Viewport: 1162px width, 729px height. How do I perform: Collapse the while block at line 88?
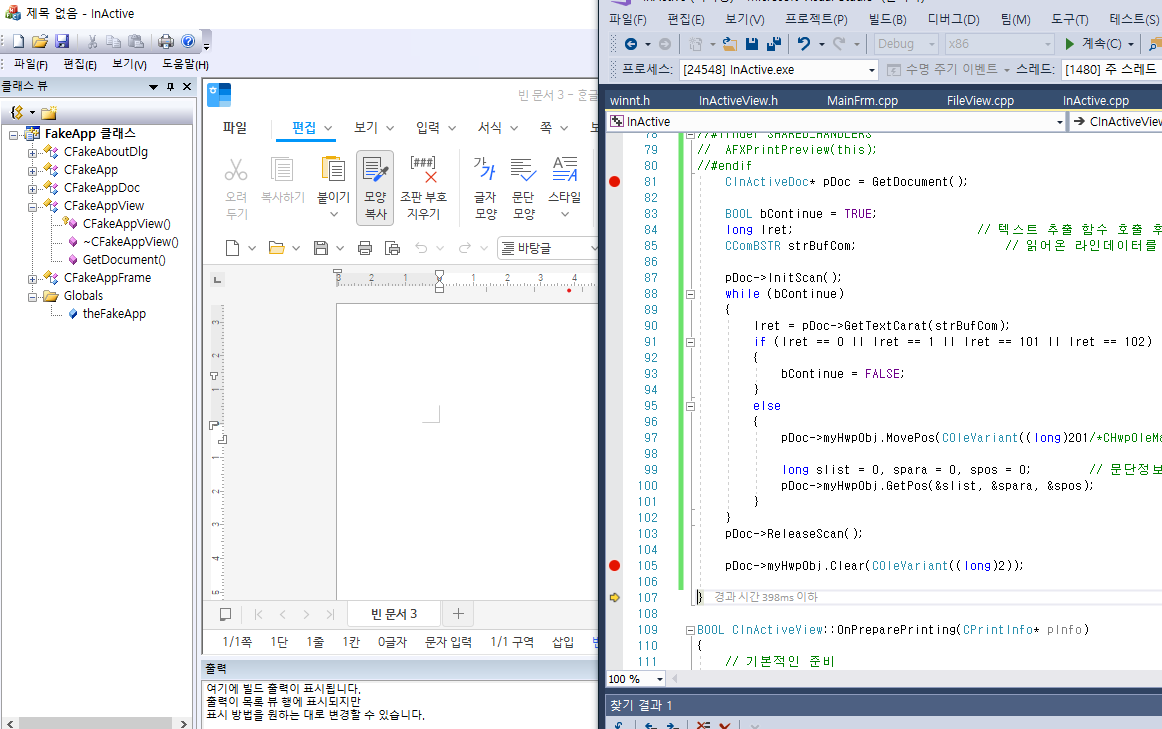click(690, 294)
